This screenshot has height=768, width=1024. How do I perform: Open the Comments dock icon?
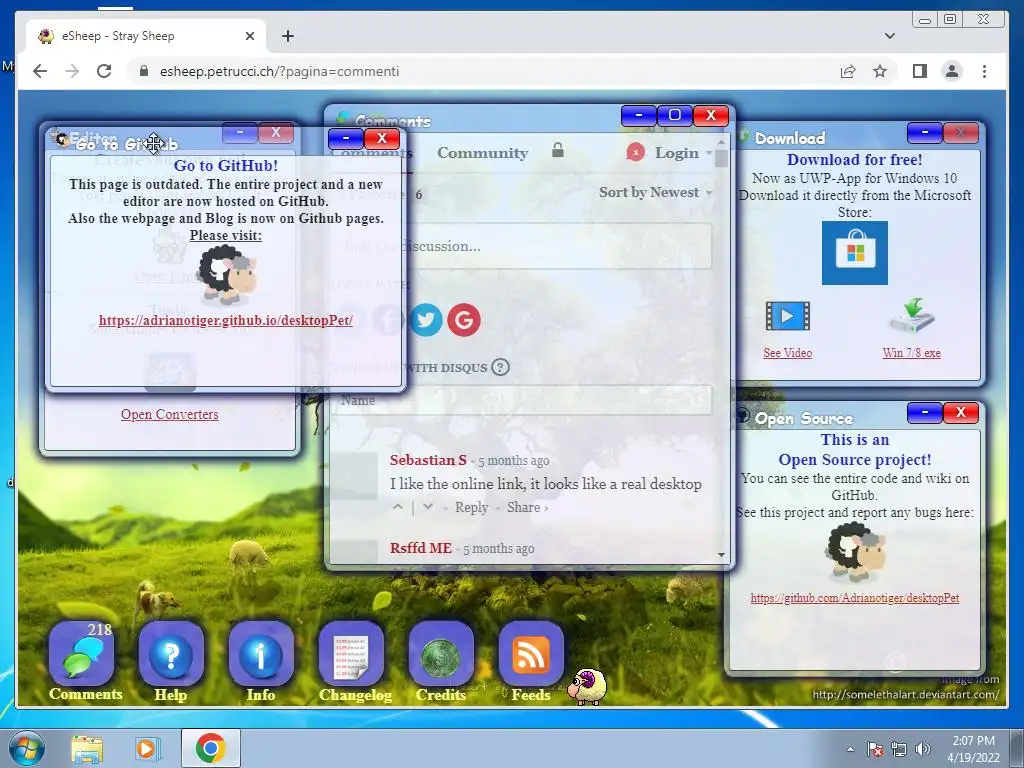(x=82, y=653)
